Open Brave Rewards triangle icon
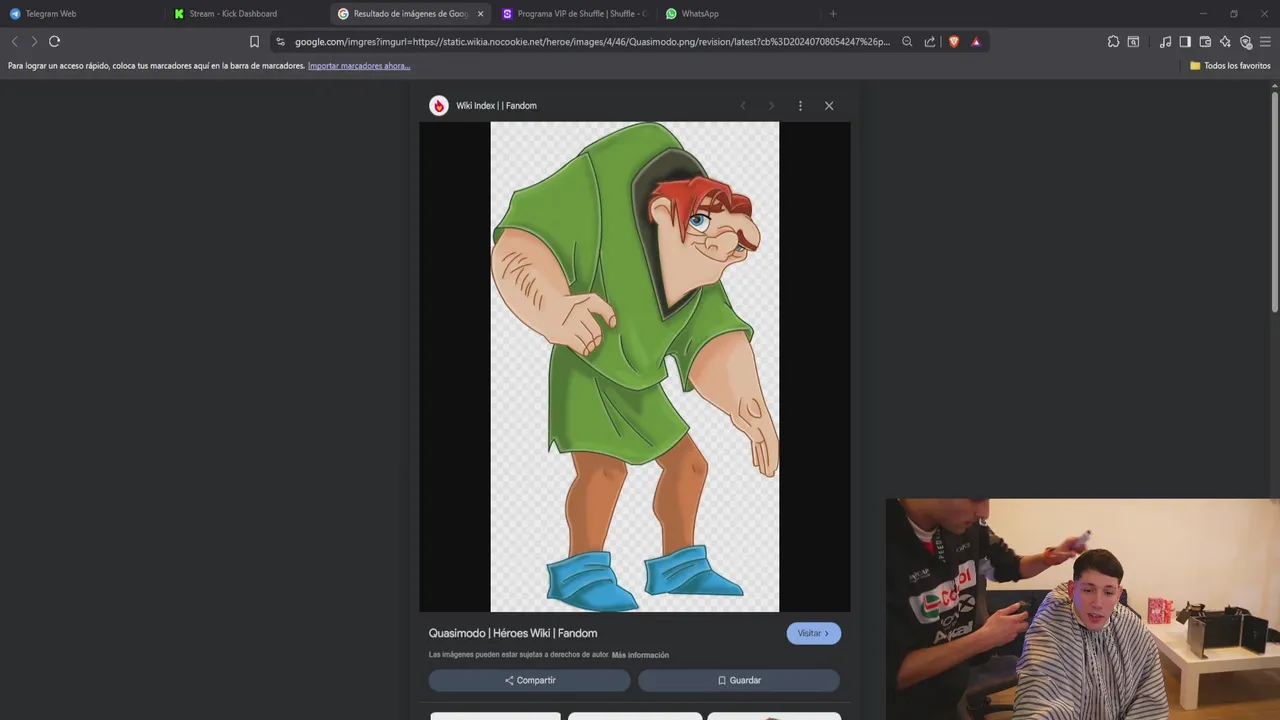The image size is (1280, 720). tap(976, 41)
